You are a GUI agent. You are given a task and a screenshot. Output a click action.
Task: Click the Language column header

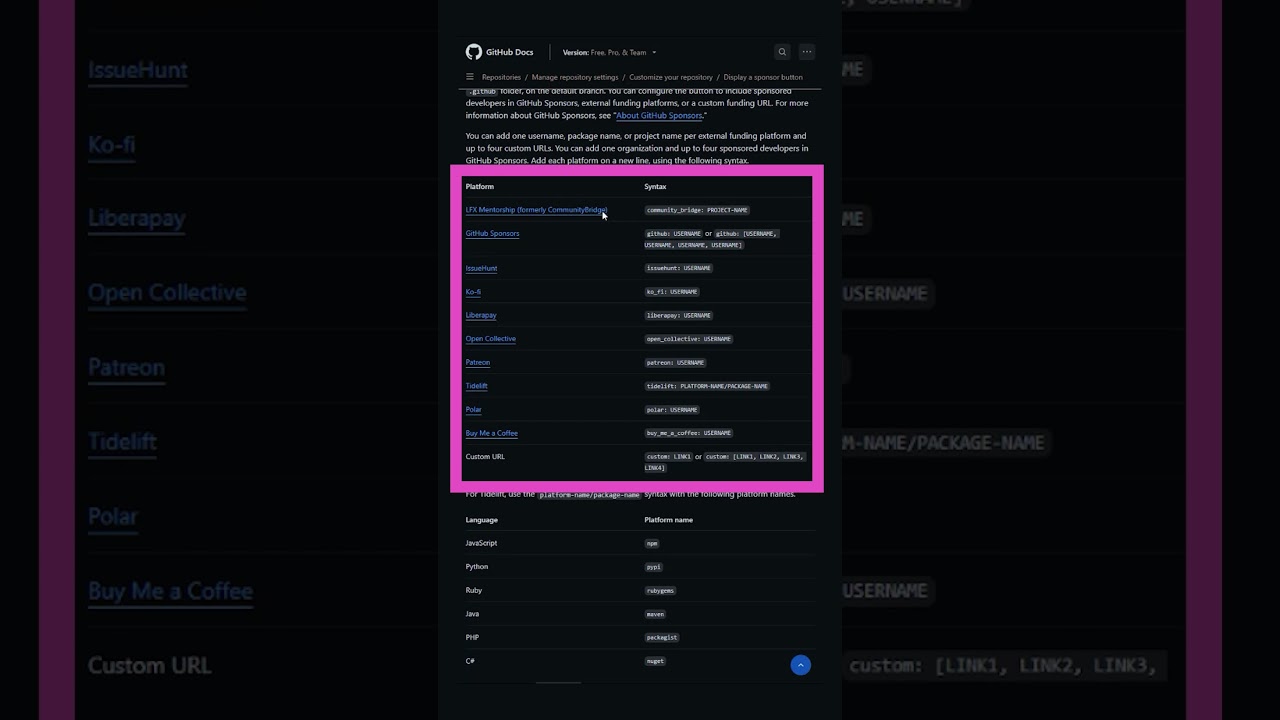click(481, 520)
